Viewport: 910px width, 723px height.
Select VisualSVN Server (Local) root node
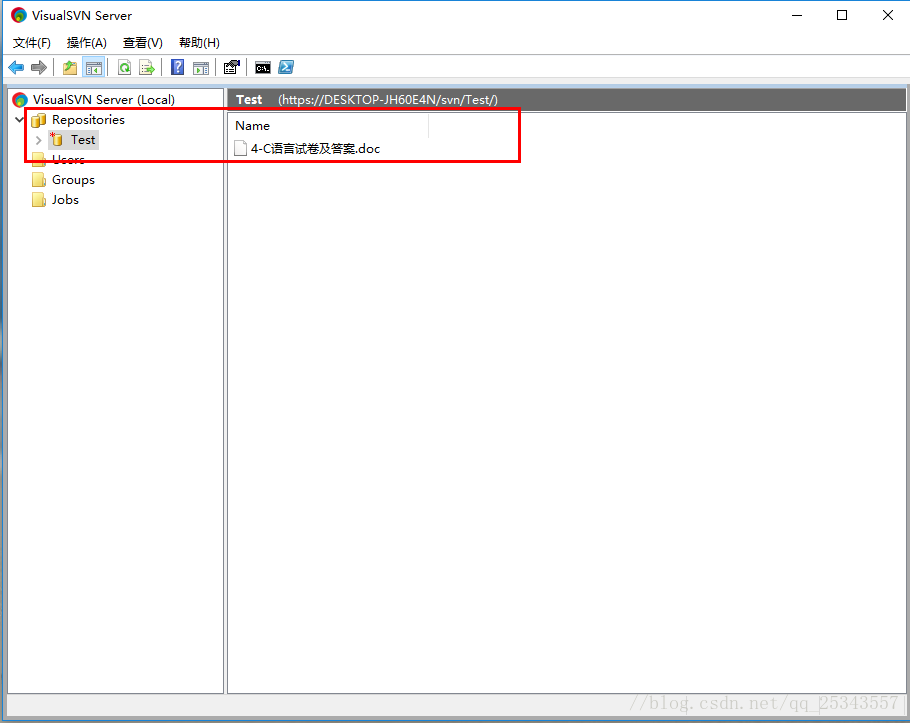coord(104,100)
